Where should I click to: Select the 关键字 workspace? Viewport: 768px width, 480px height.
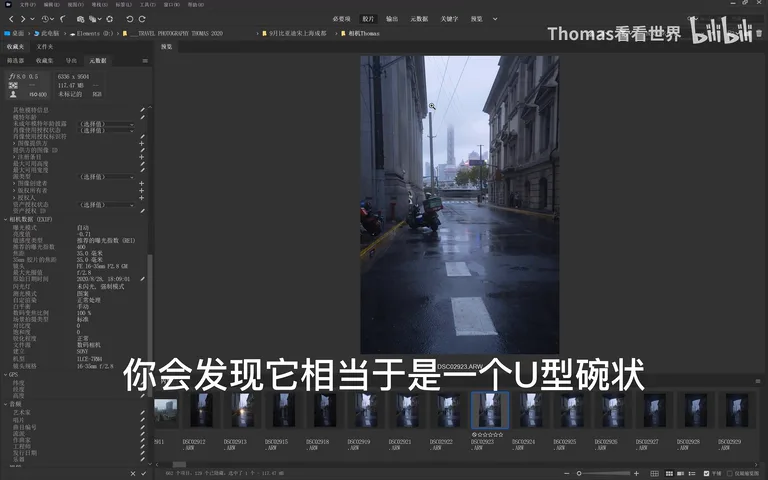pos(449,19)
